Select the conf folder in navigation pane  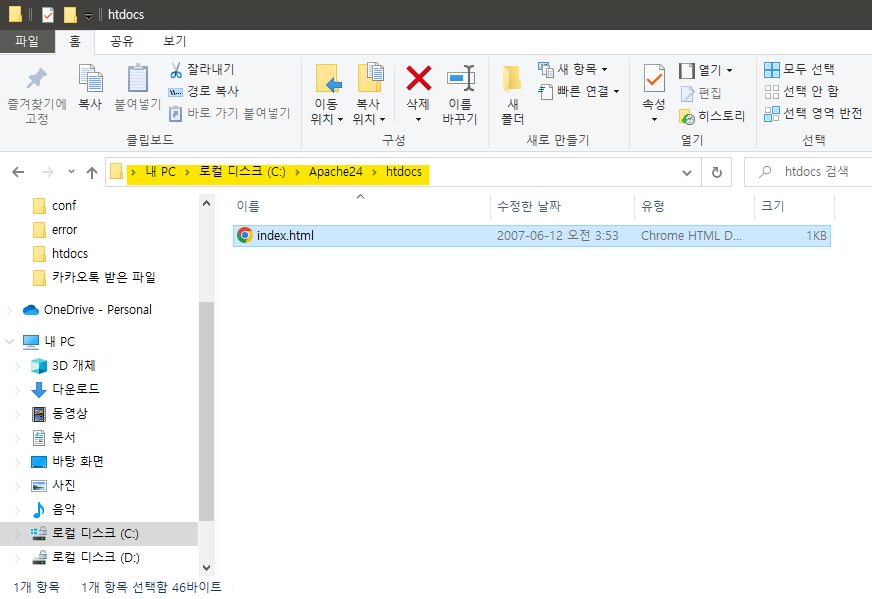coord(54,206)
